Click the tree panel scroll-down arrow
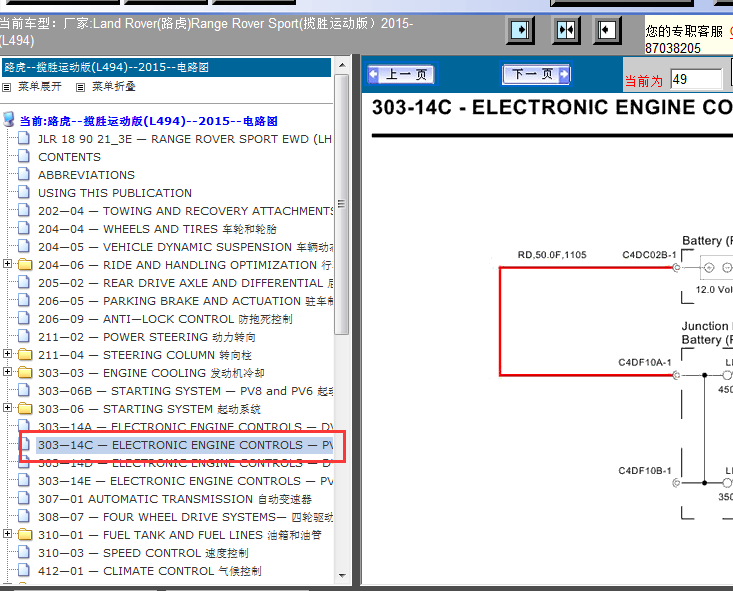The height and width of the screenshot is (591, 733). (342, 576)
